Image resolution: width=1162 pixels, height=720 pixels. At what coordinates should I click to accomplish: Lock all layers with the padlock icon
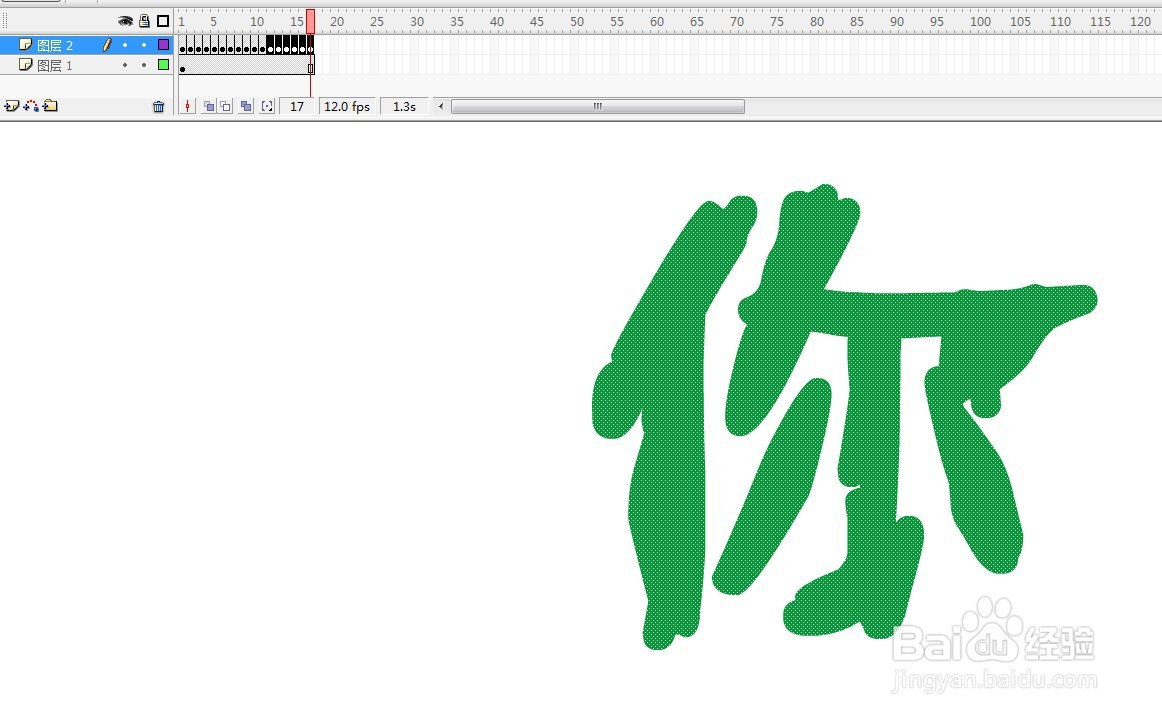click(142, 20)
